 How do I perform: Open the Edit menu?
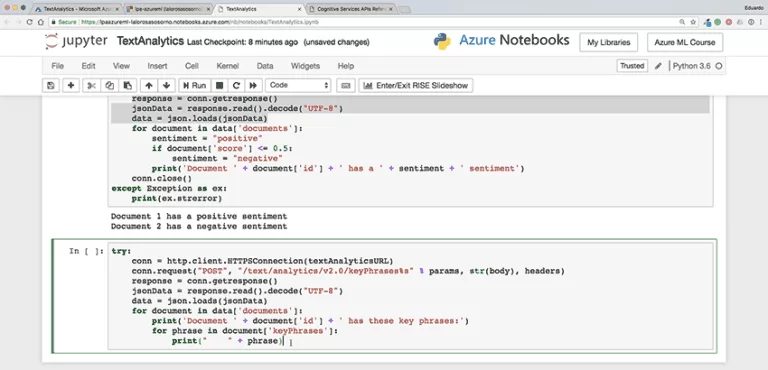[88, 66]
